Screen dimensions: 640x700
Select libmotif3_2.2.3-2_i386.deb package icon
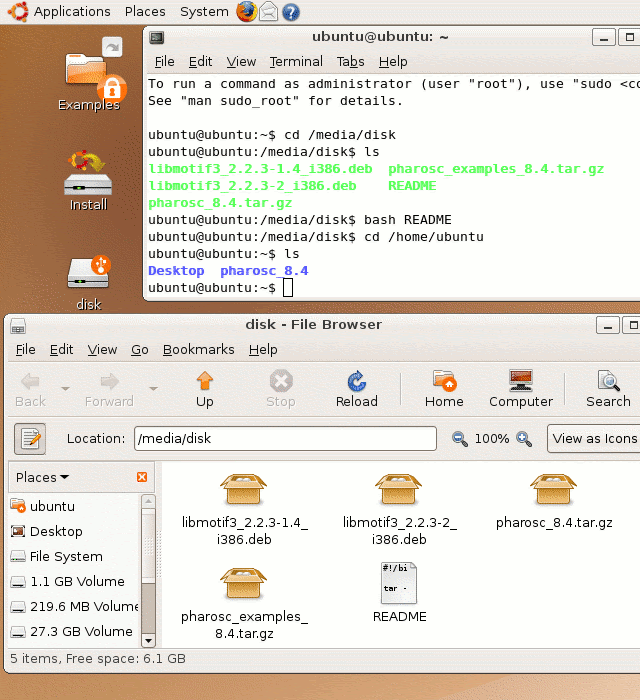(x=399, y=490)
